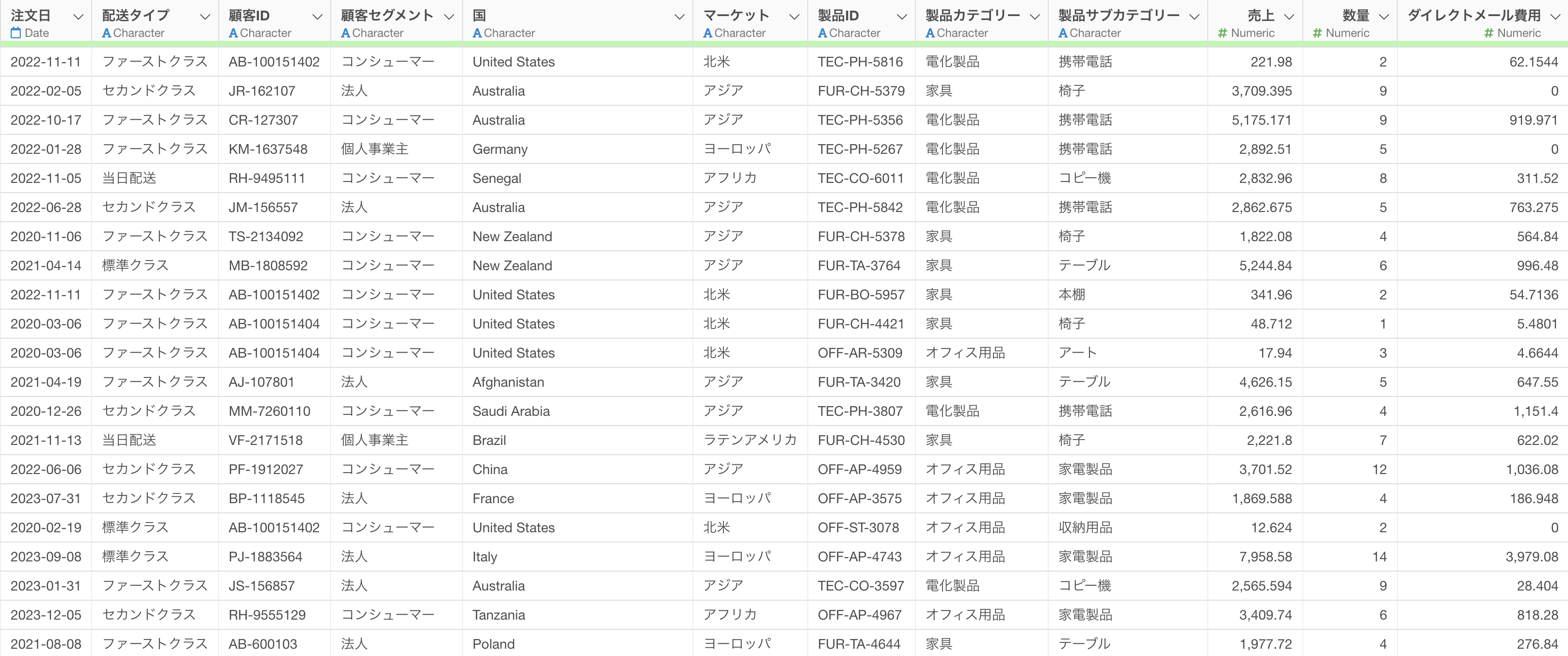Select the country cell Tanzania
The image size is (1568, 656).
(x=498, y=615)
